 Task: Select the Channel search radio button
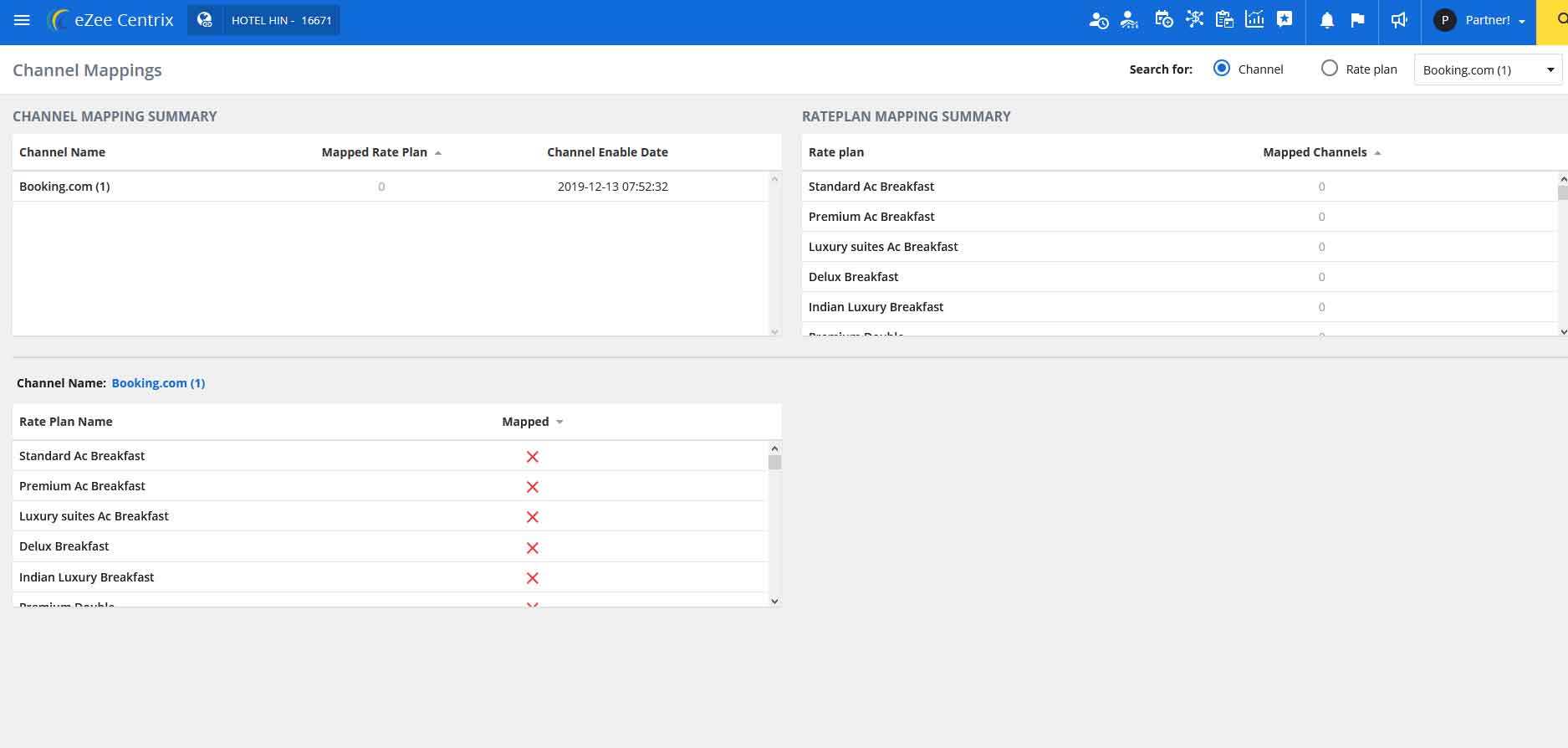tap(1222, 69)
